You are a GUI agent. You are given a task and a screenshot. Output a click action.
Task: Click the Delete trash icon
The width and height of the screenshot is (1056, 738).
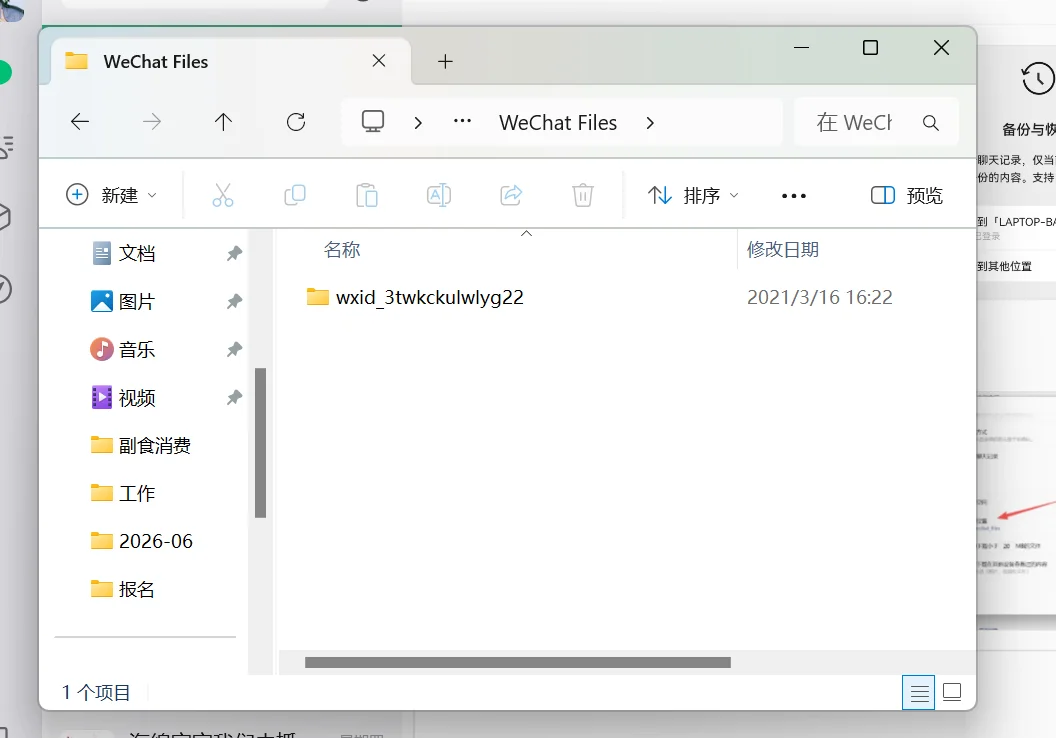tap(583, 195)
